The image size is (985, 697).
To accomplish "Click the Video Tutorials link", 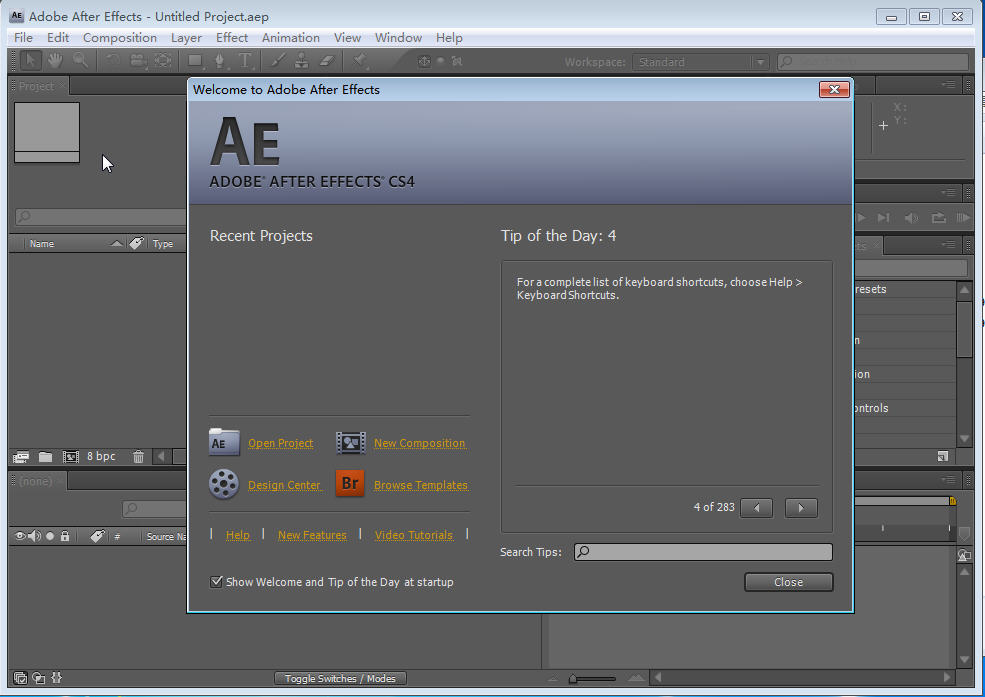I will pyautogui.click(x=413, y=534).
